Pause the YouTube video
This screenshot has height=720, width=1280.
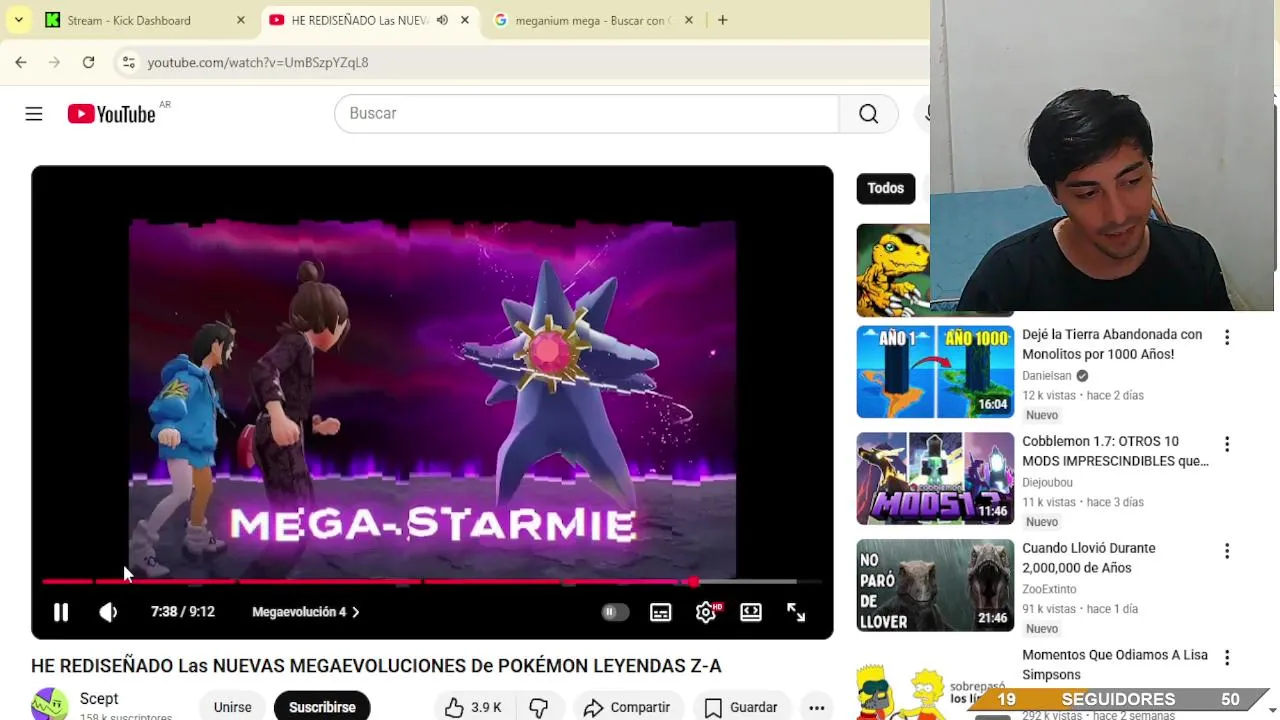click(61, 612)
